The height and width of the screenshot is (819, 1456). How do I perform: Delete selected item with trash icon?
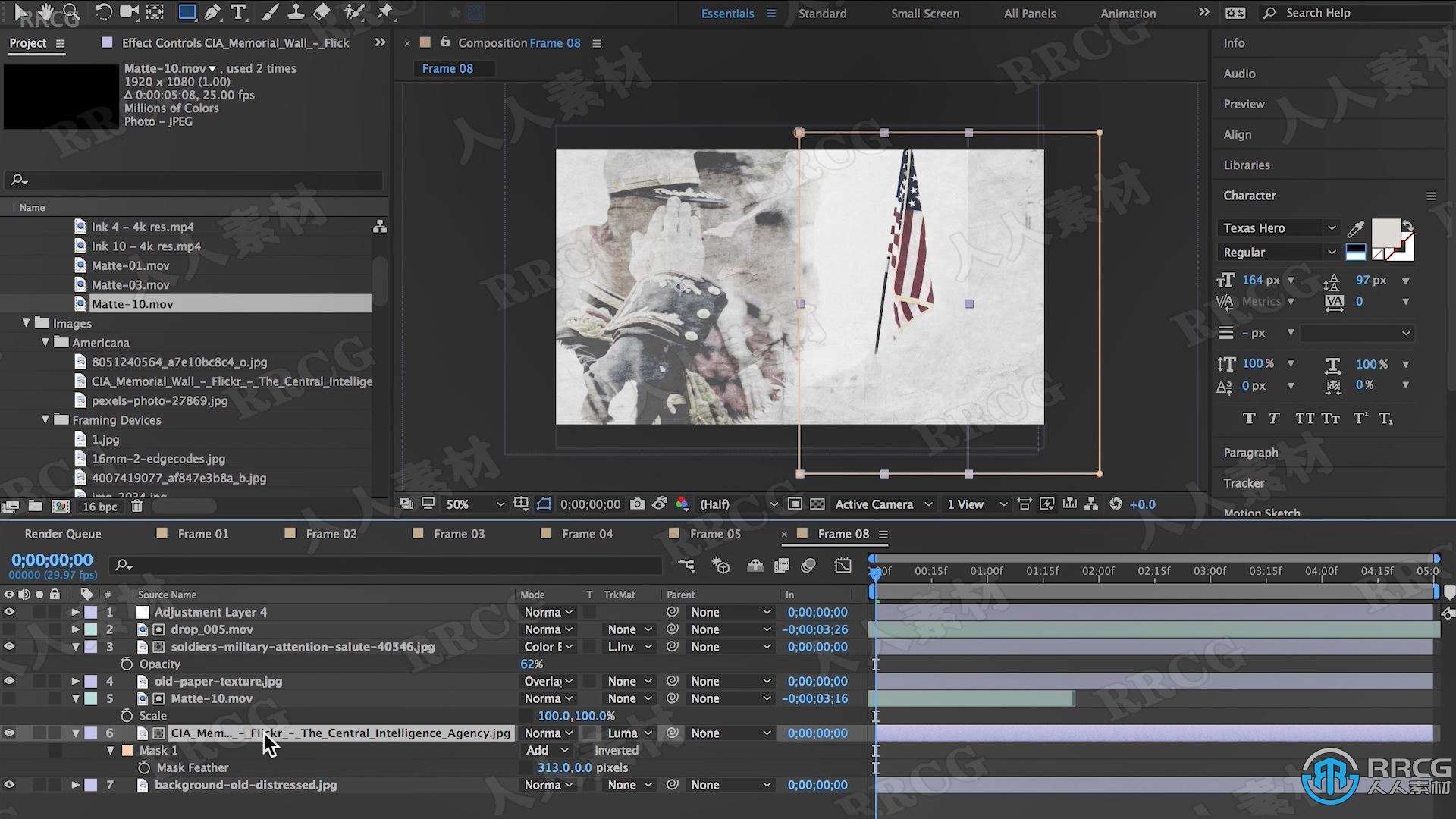point(136,506)
